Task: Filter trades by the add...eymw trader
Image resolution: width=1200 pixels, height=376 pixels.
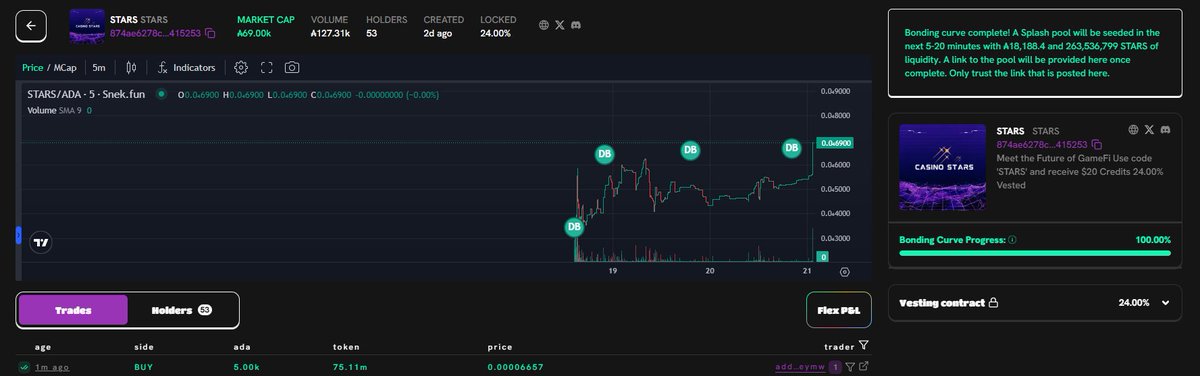Action: (x=849, y=368)
